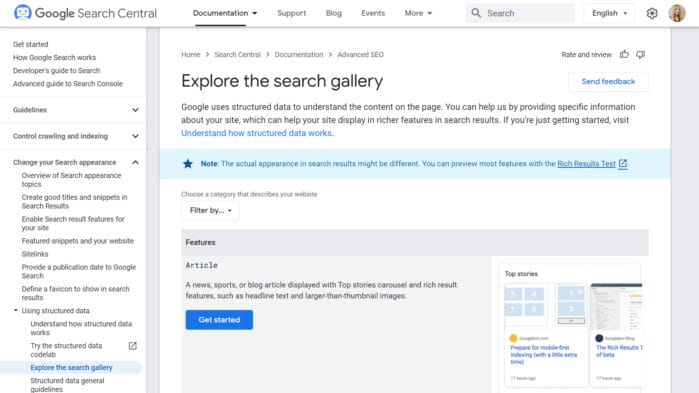Go to the Support tab

point(292,13)
